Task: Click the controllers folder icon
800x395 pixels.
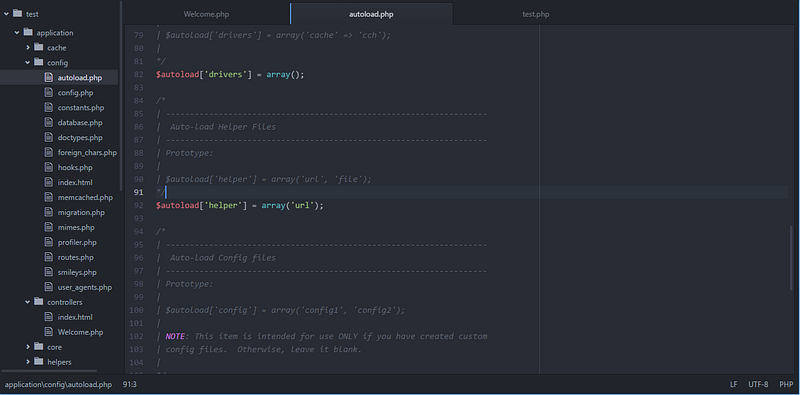Action: click(x=38, y=302)
